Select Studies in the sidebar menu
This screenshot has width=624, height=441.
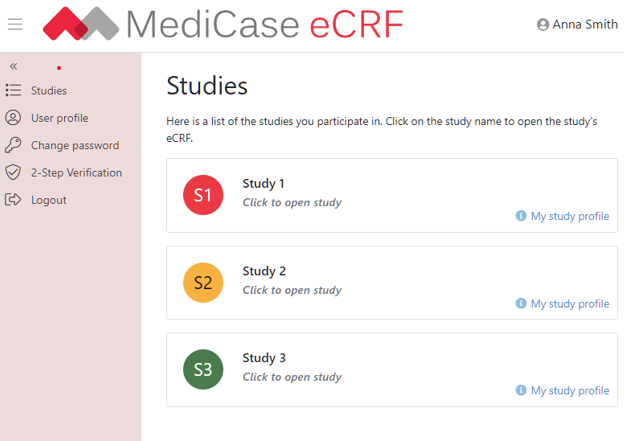click(49, 91)
